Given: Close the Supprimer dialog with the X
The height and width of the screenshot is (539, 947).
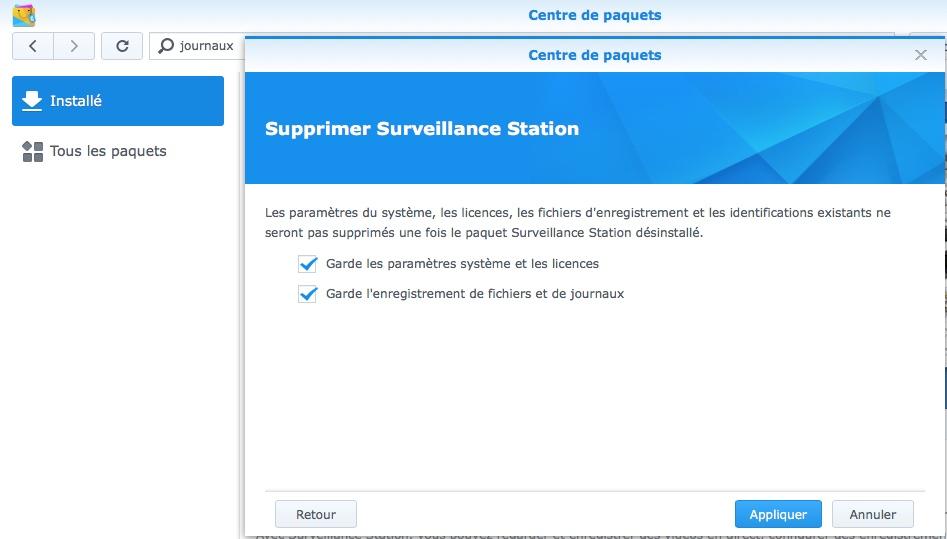Looking at the screenshot, I should pyautogui.click(x=921, y=55).
